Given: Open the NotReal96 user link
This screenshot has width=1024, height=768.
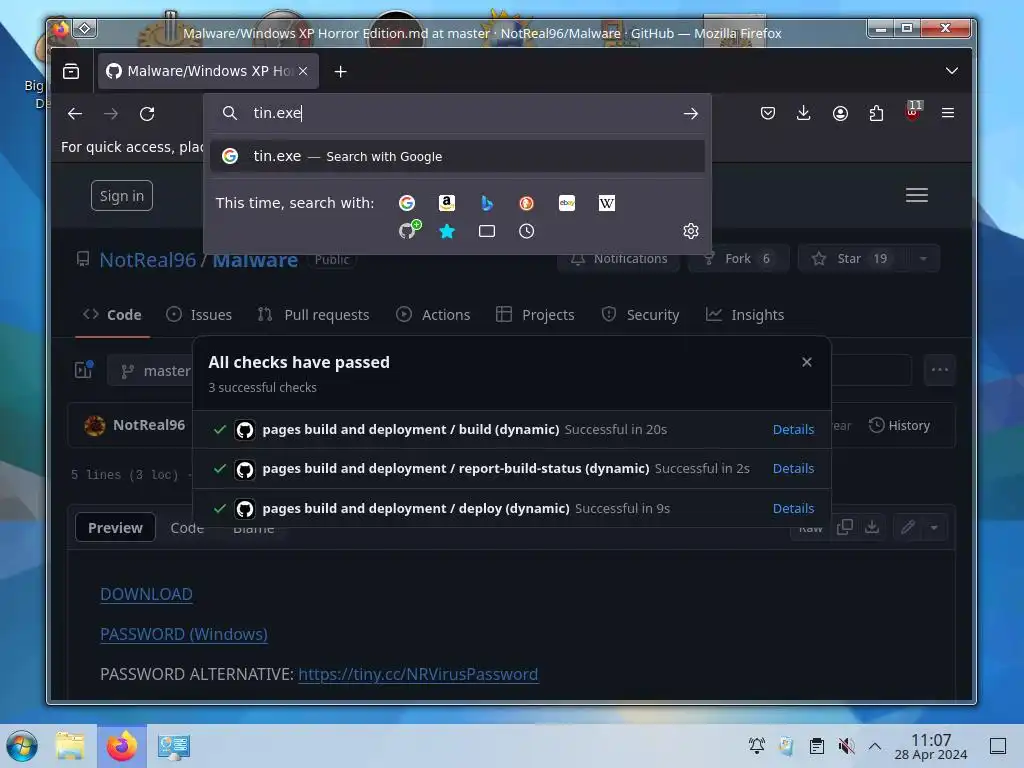Looking at the screenshot, I should click(x=148, y=260).
